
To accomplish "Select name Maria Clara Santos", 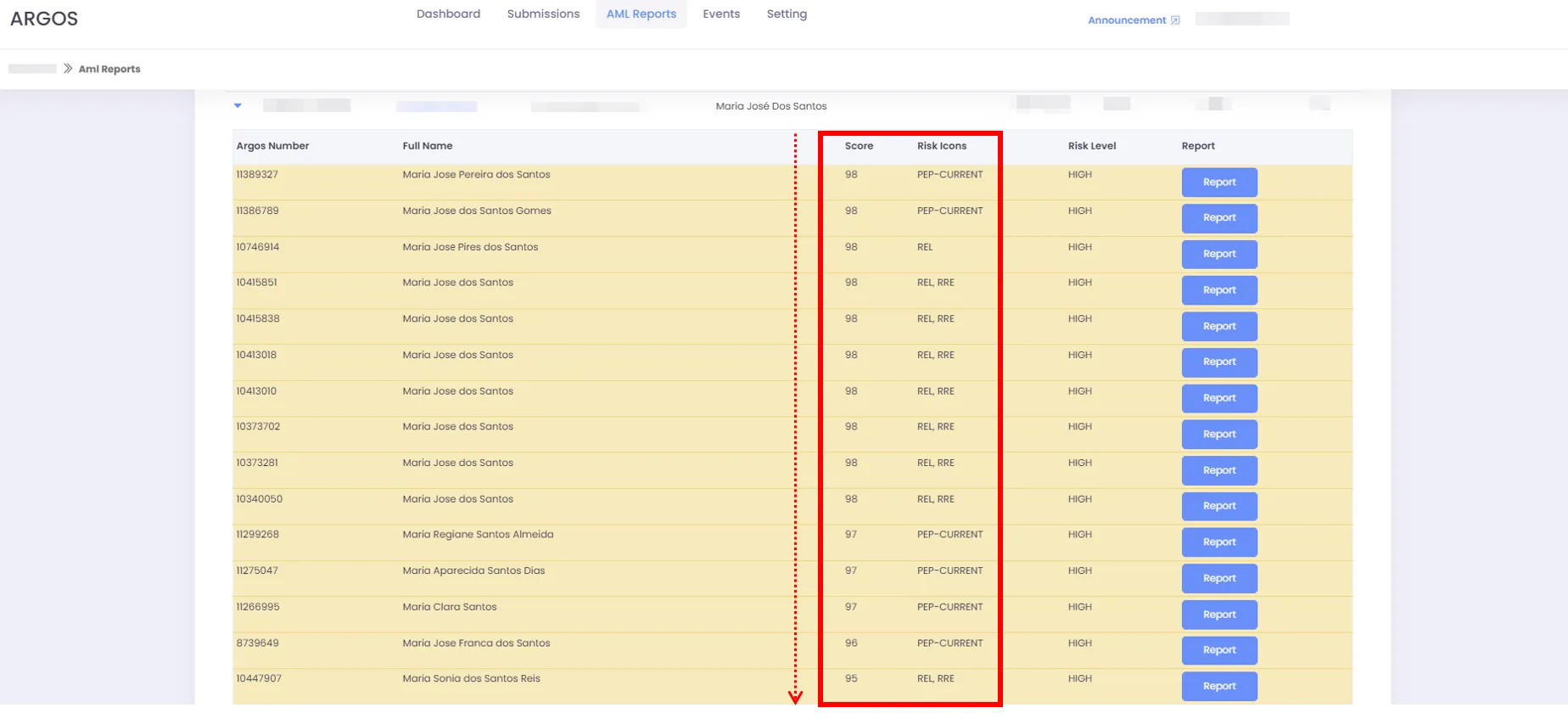I will click(450, 608).
